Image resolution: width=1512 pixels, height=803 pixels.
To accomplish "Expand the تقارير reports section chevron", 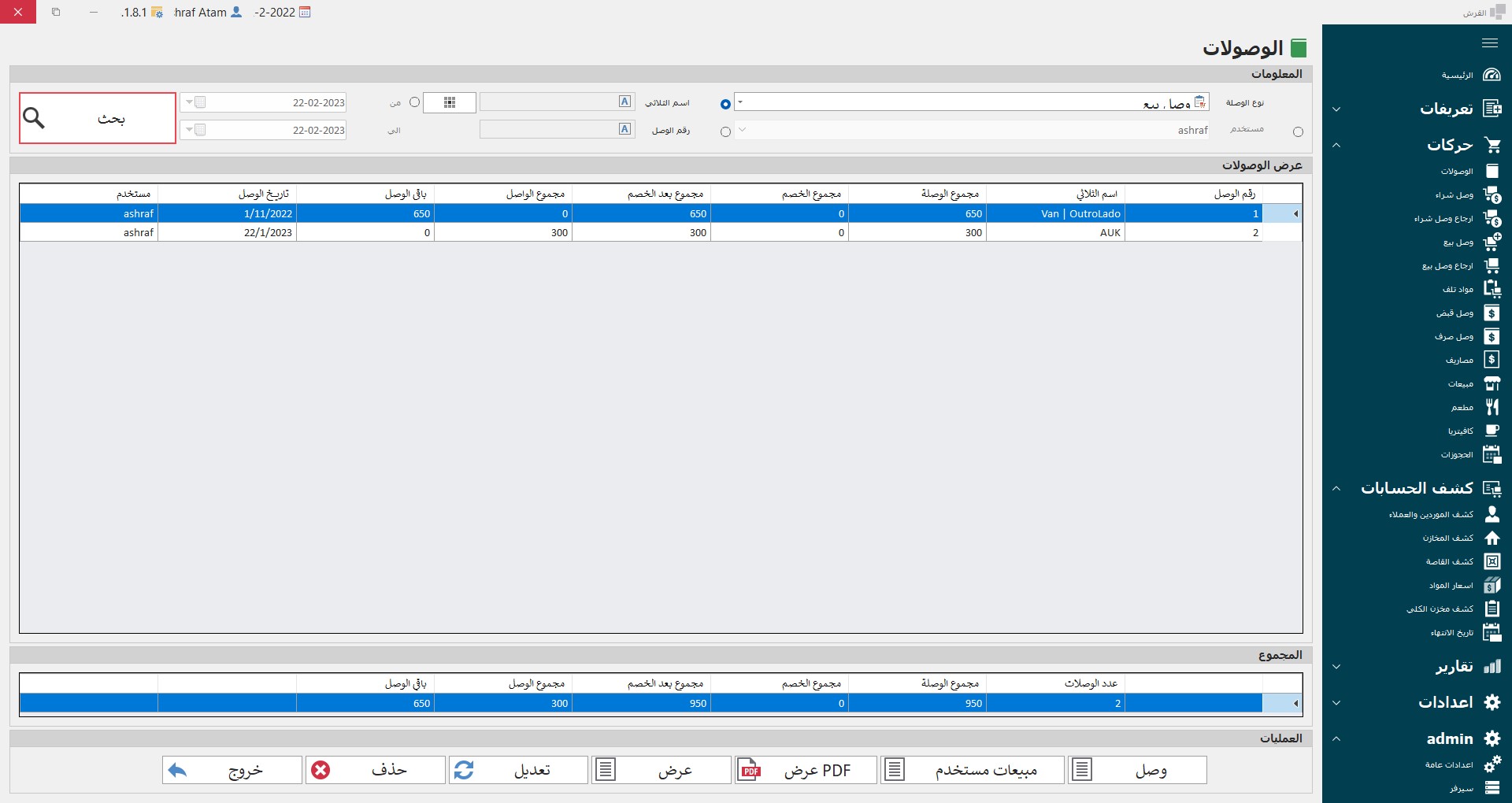I will click(x=1336, y=667).
